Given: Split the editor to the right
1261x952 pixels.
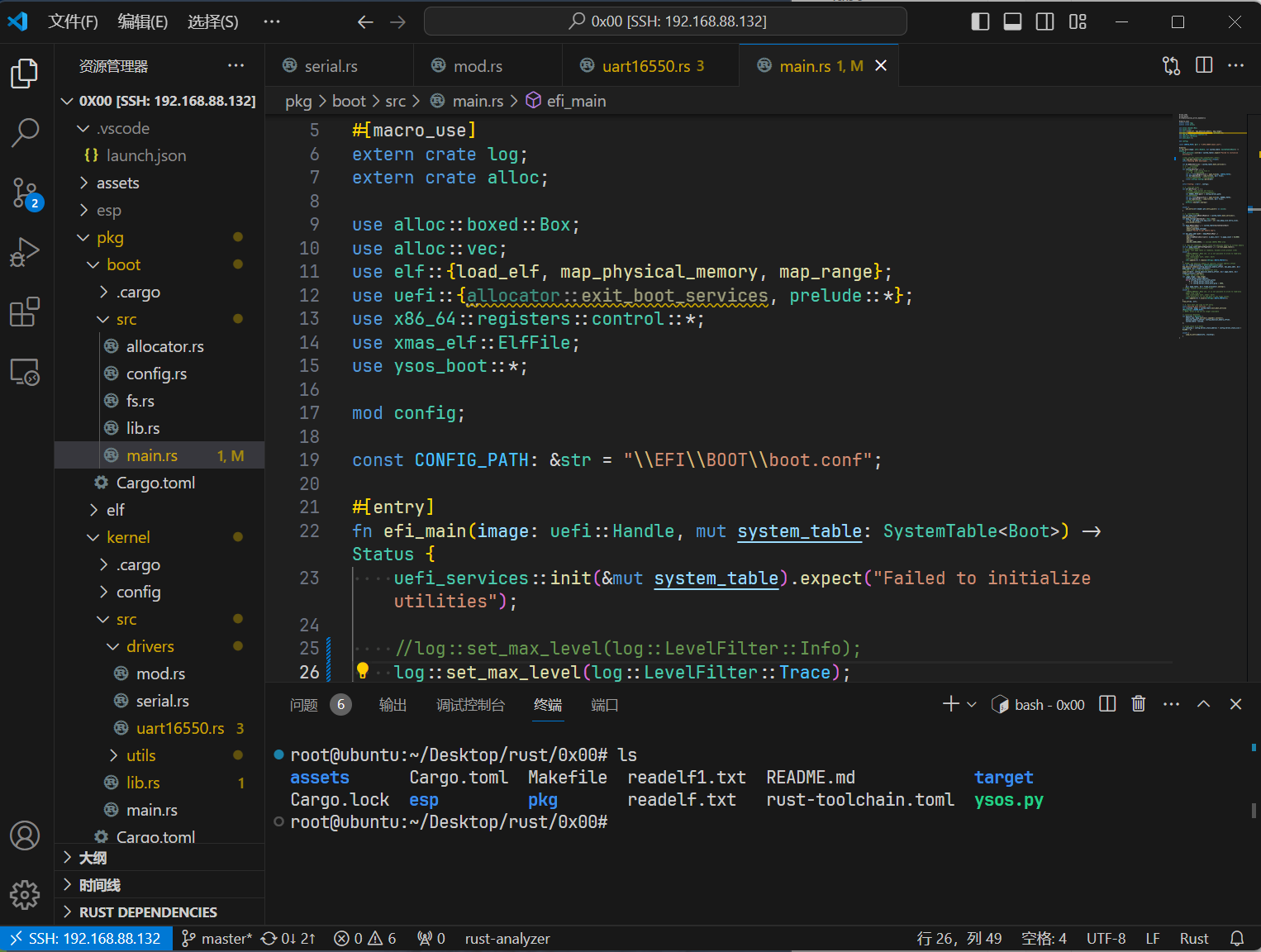Looking at the screenshot, I should pos(1204,65).
